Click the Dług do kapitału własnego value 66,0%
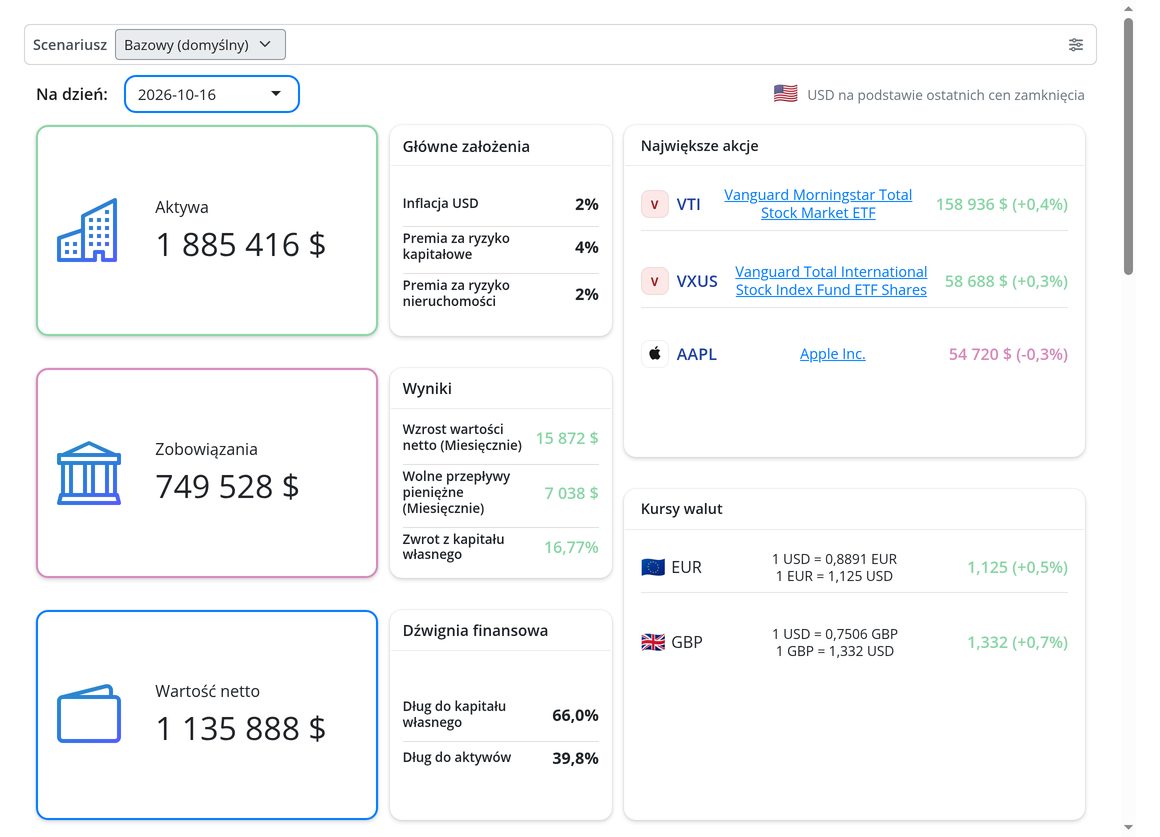Image resolution: width=1160 pixels, height=837 pixels. pos(575,715)
